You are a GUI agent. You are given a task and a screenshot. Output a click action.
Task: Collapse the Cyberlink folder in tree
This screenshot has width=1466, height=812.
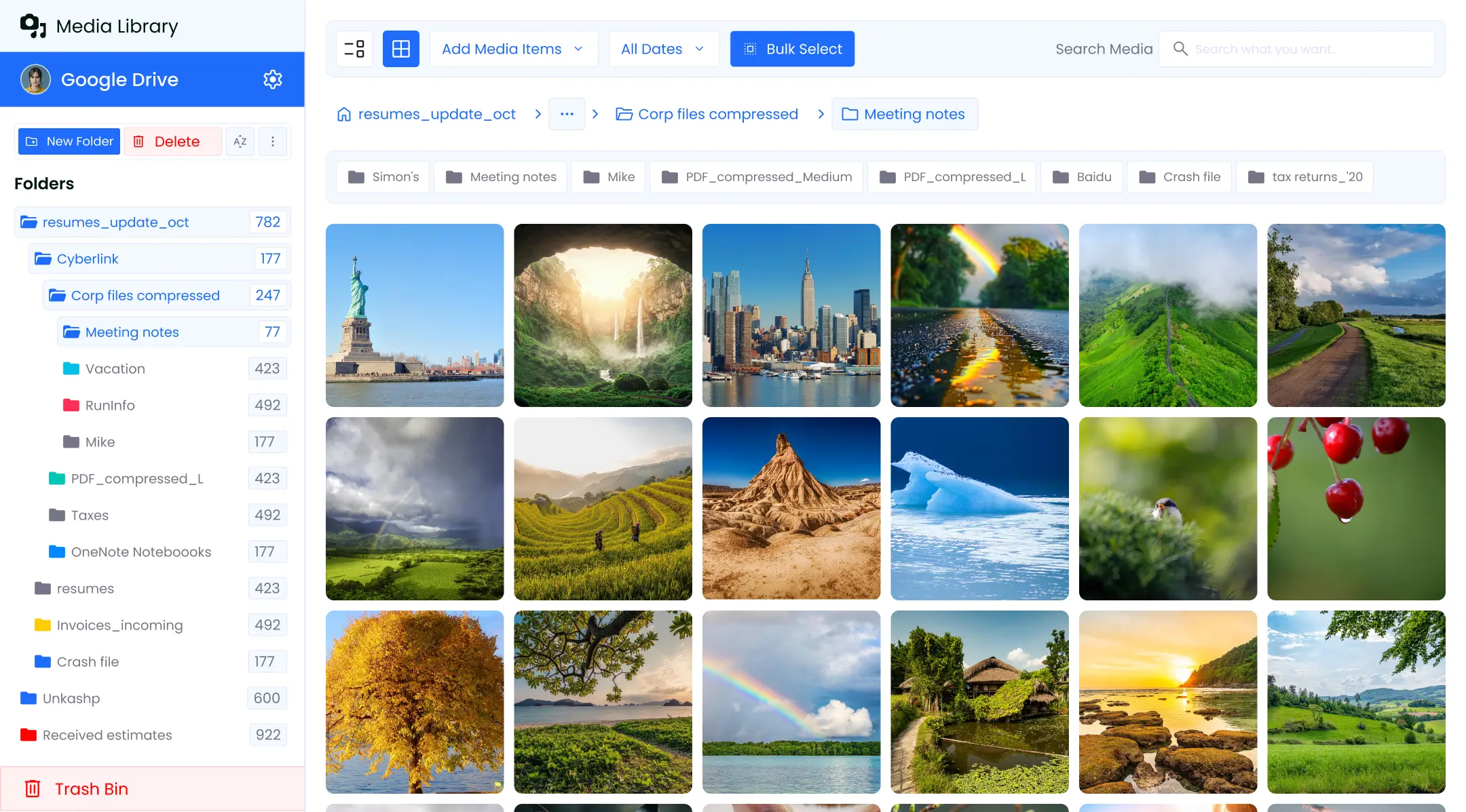[43, 258]
